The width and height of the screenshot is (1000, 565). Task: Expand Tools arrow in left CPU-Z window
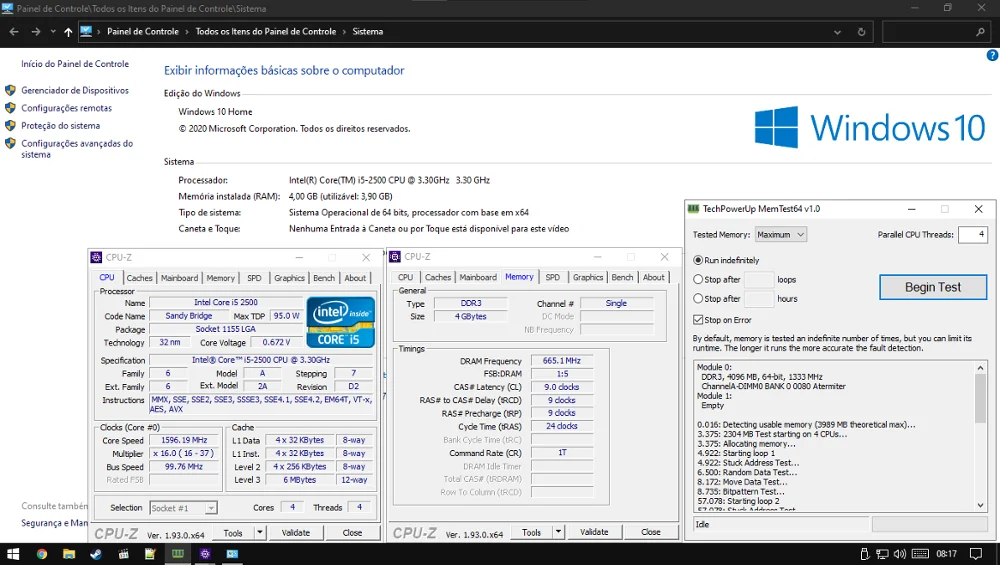point(260,532)
